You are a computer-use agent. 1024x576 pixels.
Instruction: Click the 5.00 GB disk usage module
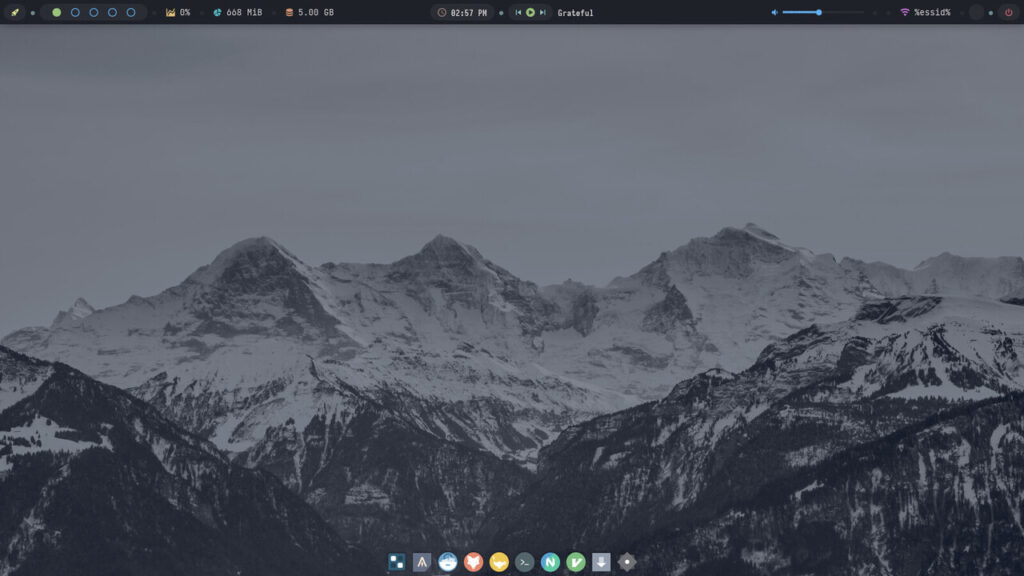click(310, 13)
